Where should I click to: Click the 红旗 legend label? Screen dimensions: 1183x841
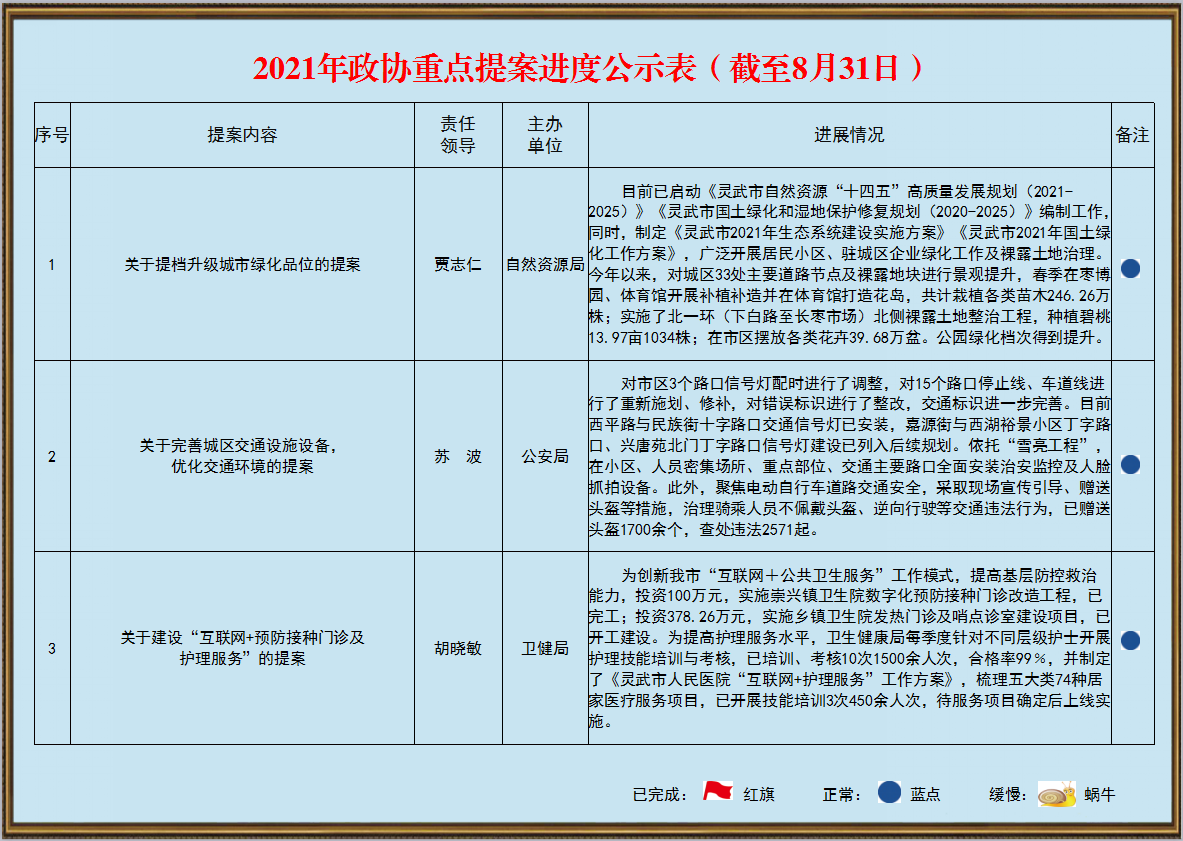tap(759, 795)
